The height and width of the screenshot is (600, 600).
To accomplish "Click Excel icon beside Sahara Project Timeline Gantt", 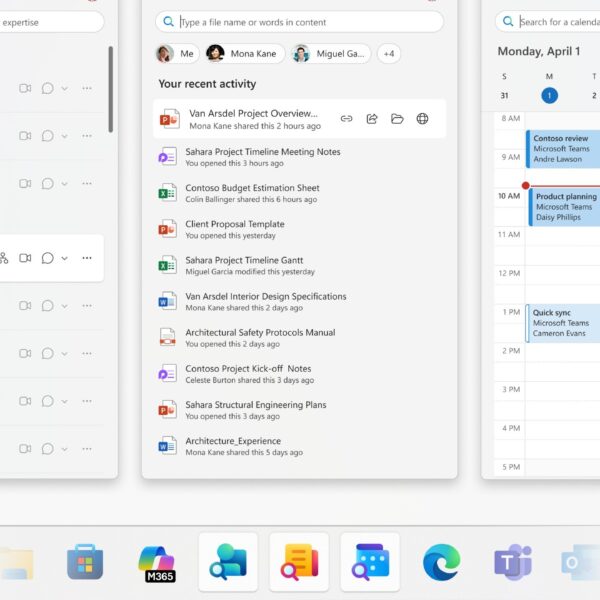I will [167, 265].
